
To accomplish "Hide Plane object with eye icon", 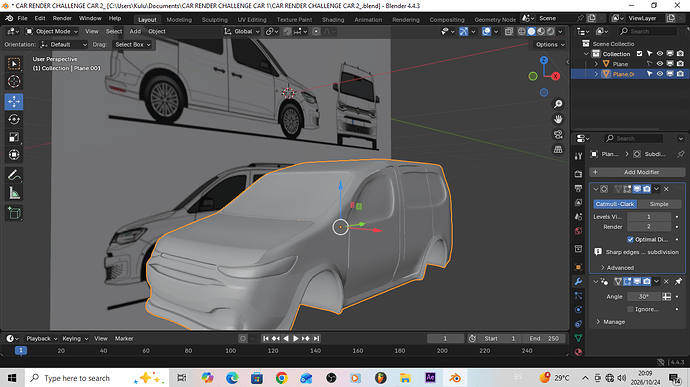I will pos(660,64).
